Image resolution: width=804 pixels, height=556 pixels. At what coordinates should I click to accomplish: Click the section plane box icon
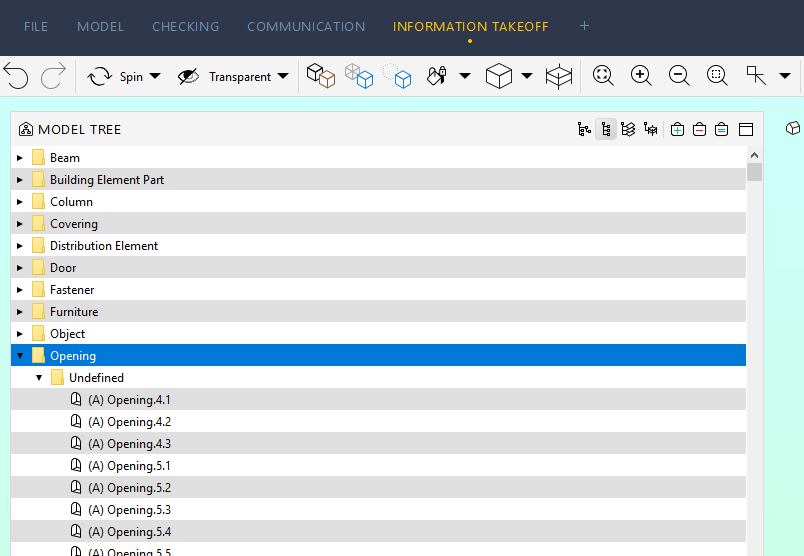(558, 76)
